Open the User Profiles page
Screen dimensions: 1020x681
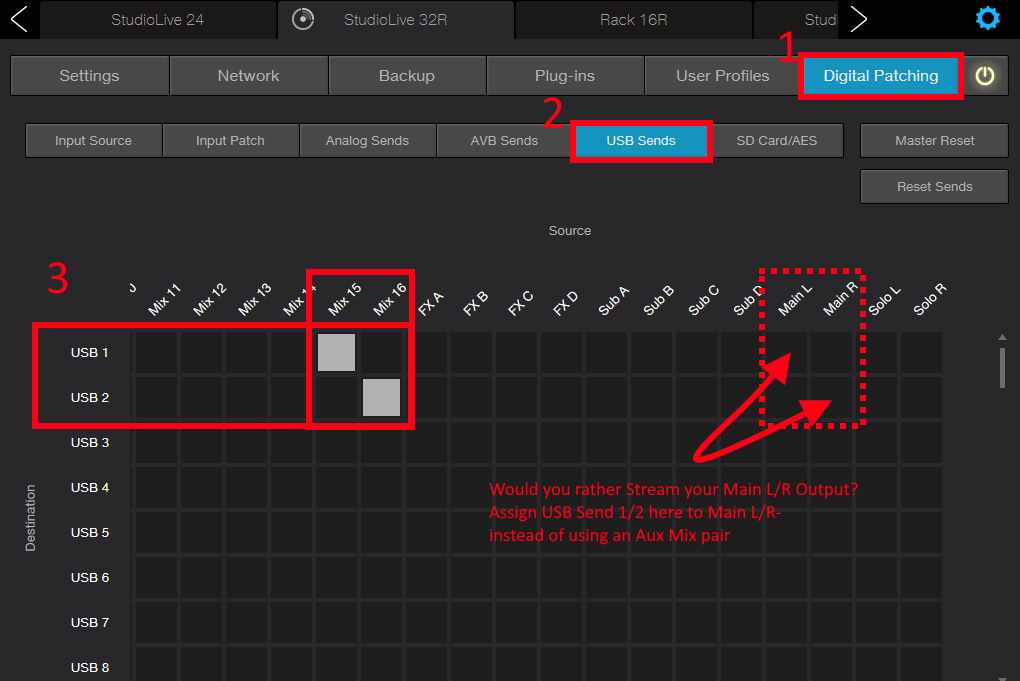(722, 74)
